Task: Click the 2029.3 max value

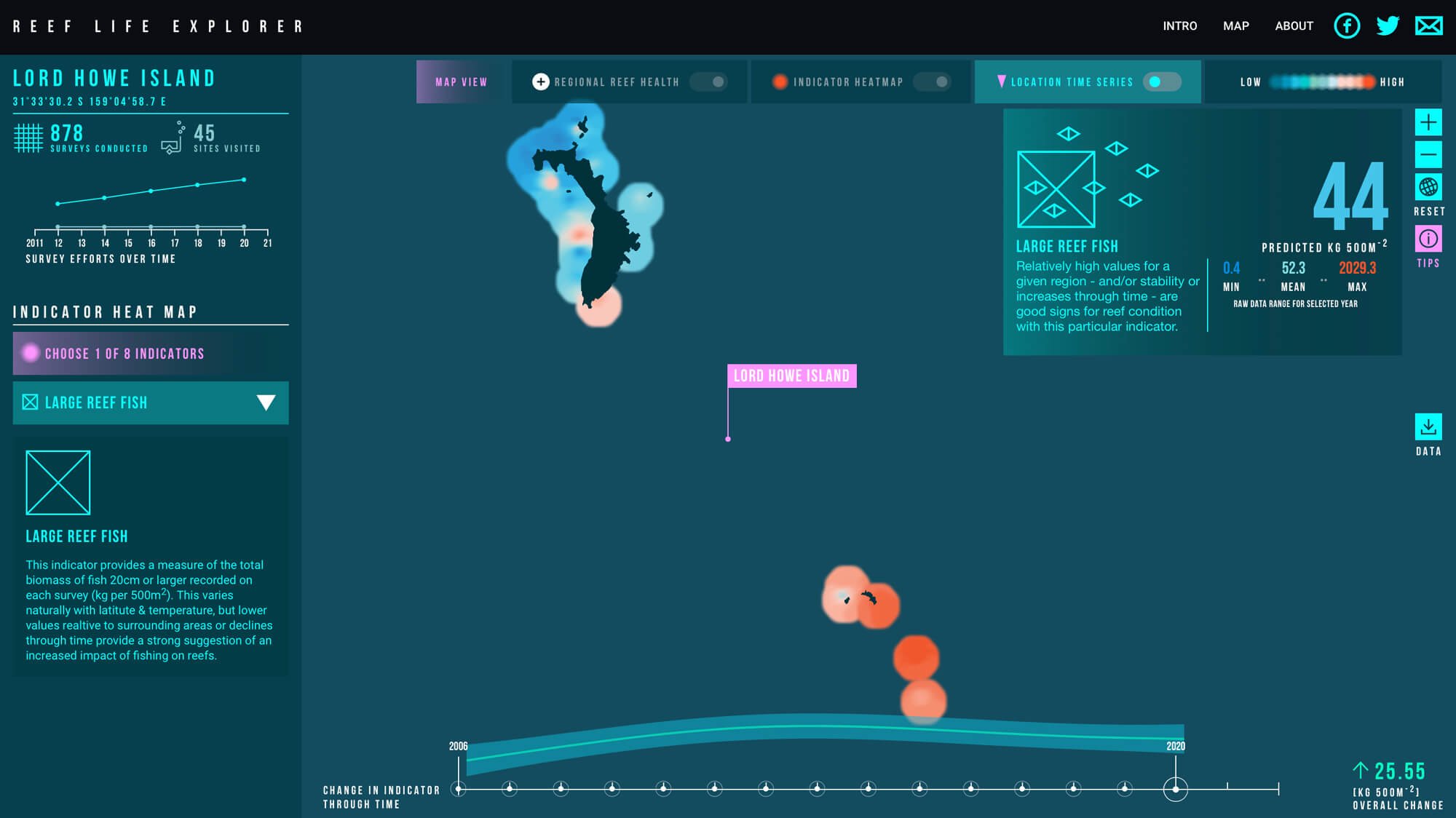Action: click(1357, 268)
